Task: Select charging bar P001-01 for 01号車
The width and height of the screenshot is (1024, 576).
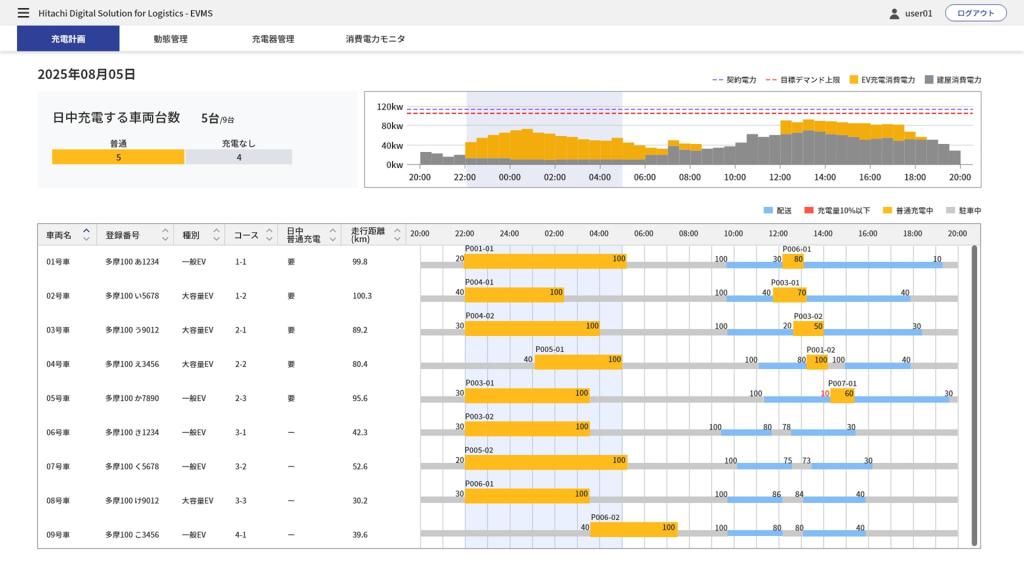Action: point(545,260)
